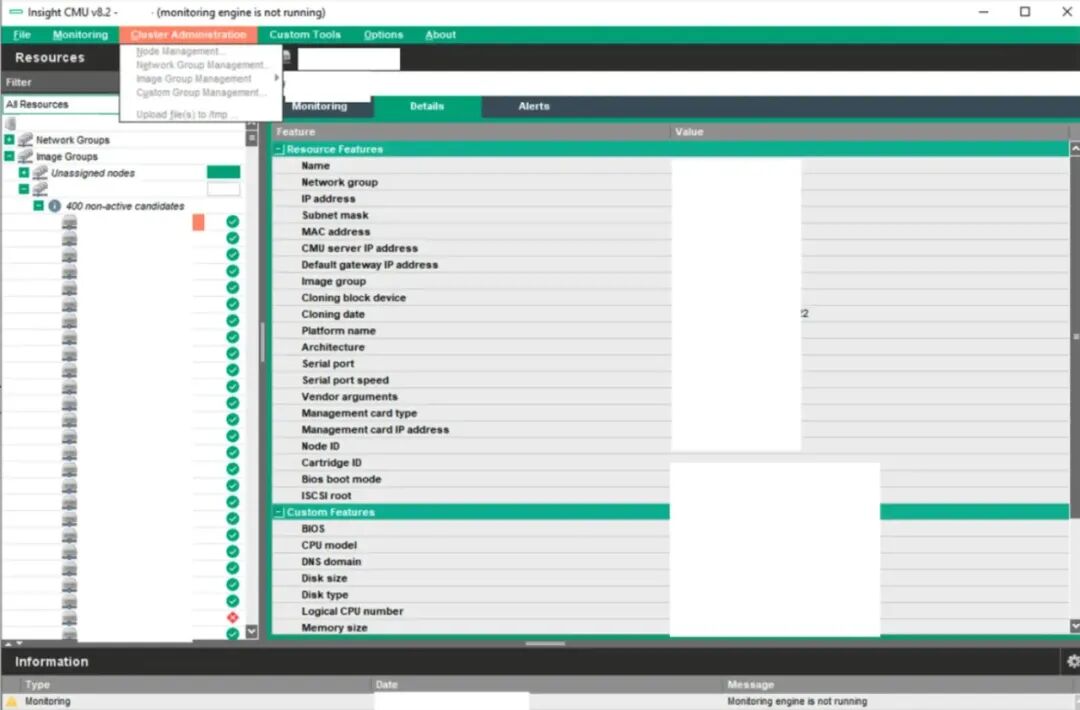Collapse the 400 non-active candidates node
The width and height of the screenshot is (1080, 710).
[x=39, y=206]
